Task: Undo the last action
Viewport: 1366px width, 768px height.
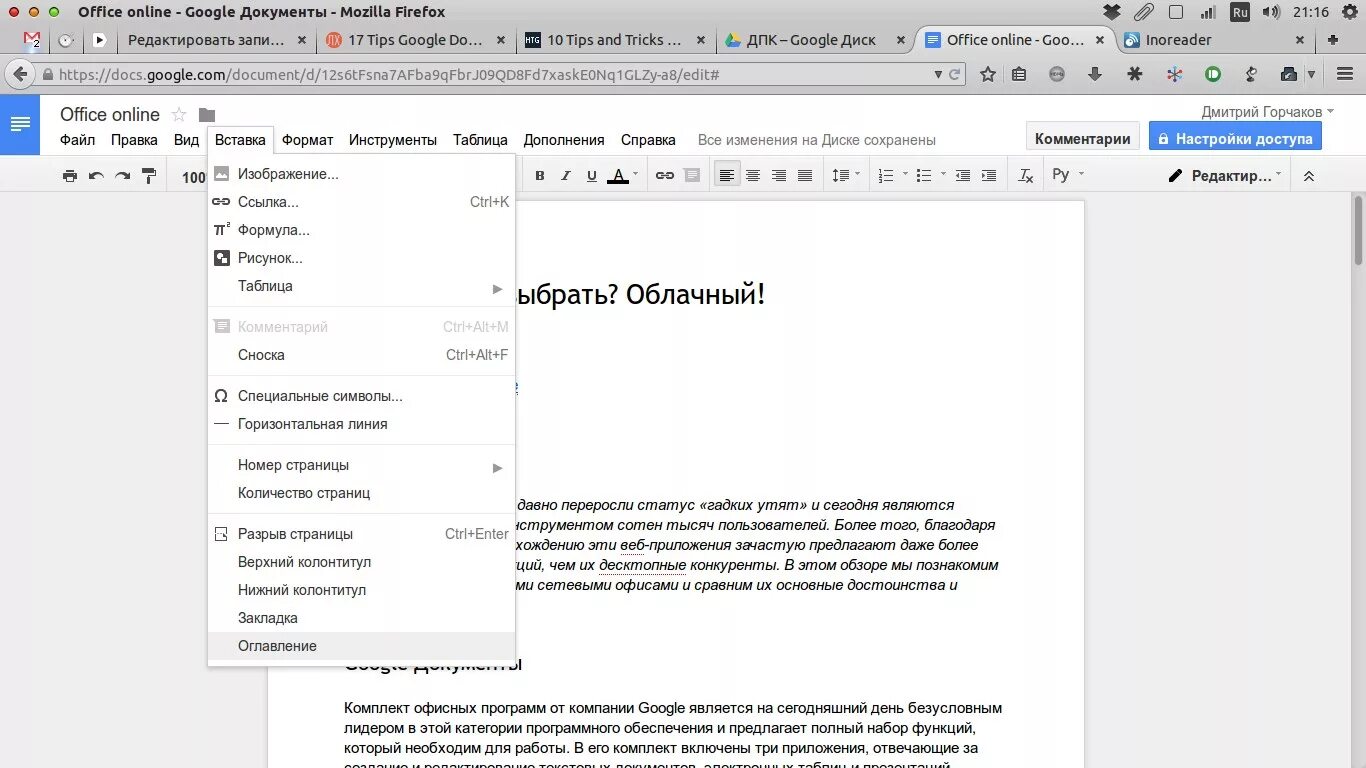Action: [x=96, y=176]
